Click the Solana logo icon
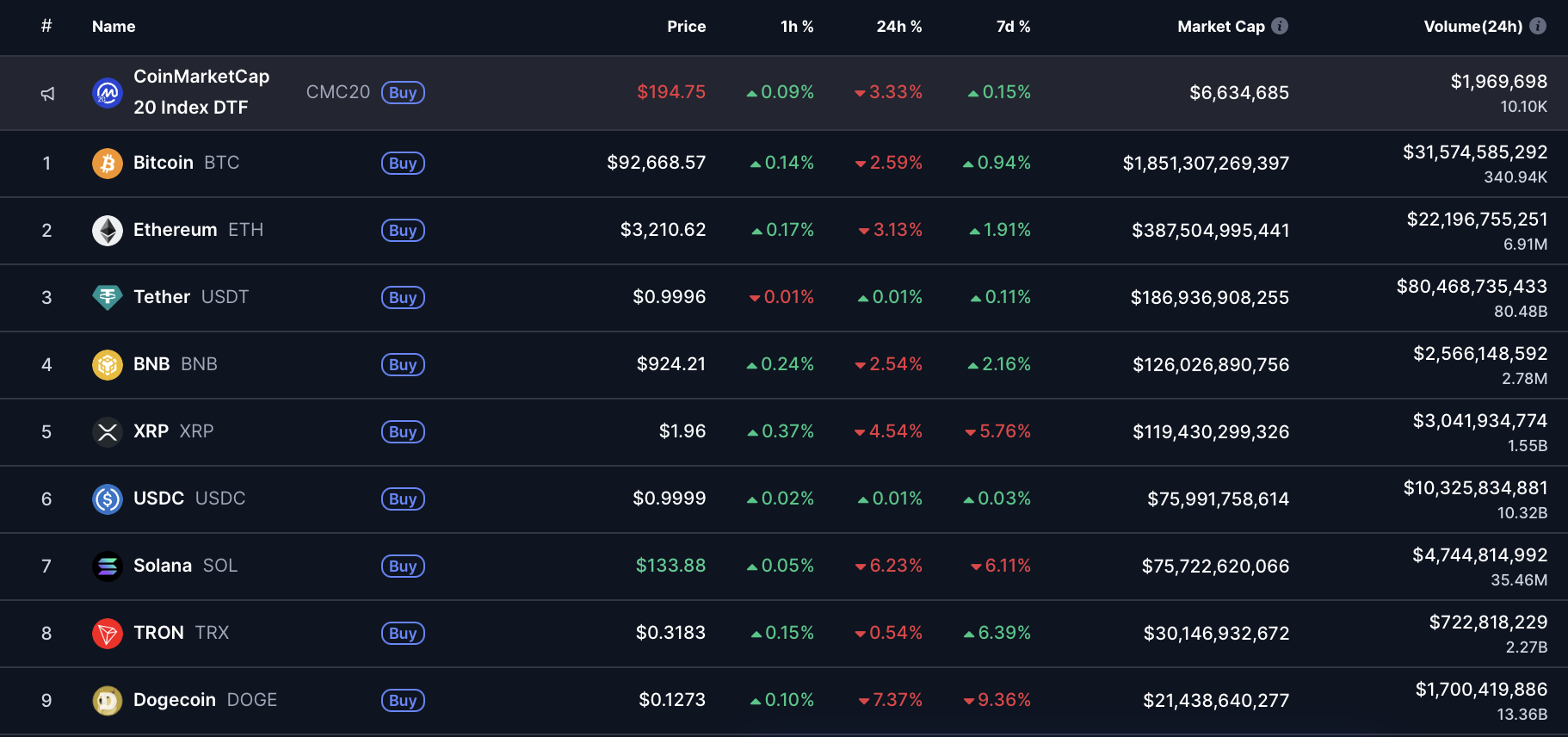1568x737 pixels. 108,567
